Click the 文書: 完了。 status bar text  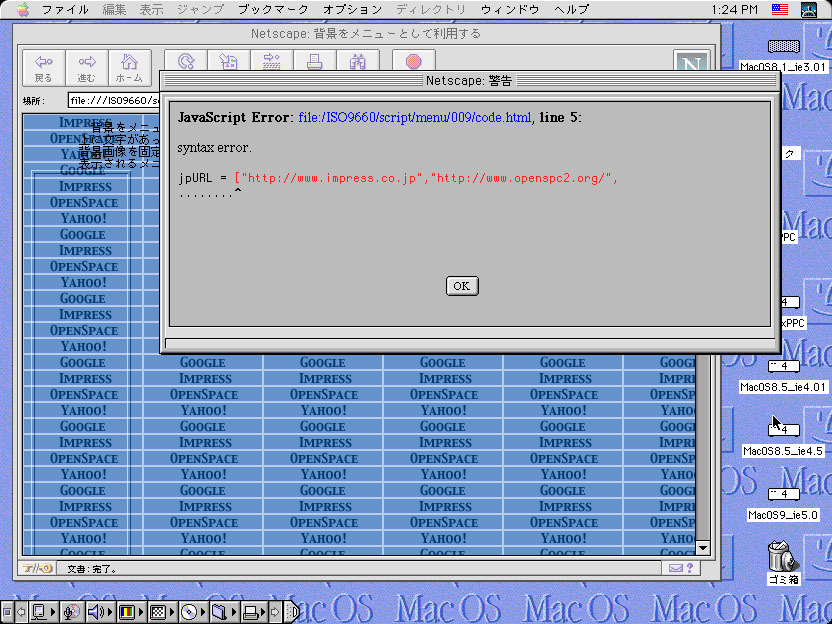point(92,569)
